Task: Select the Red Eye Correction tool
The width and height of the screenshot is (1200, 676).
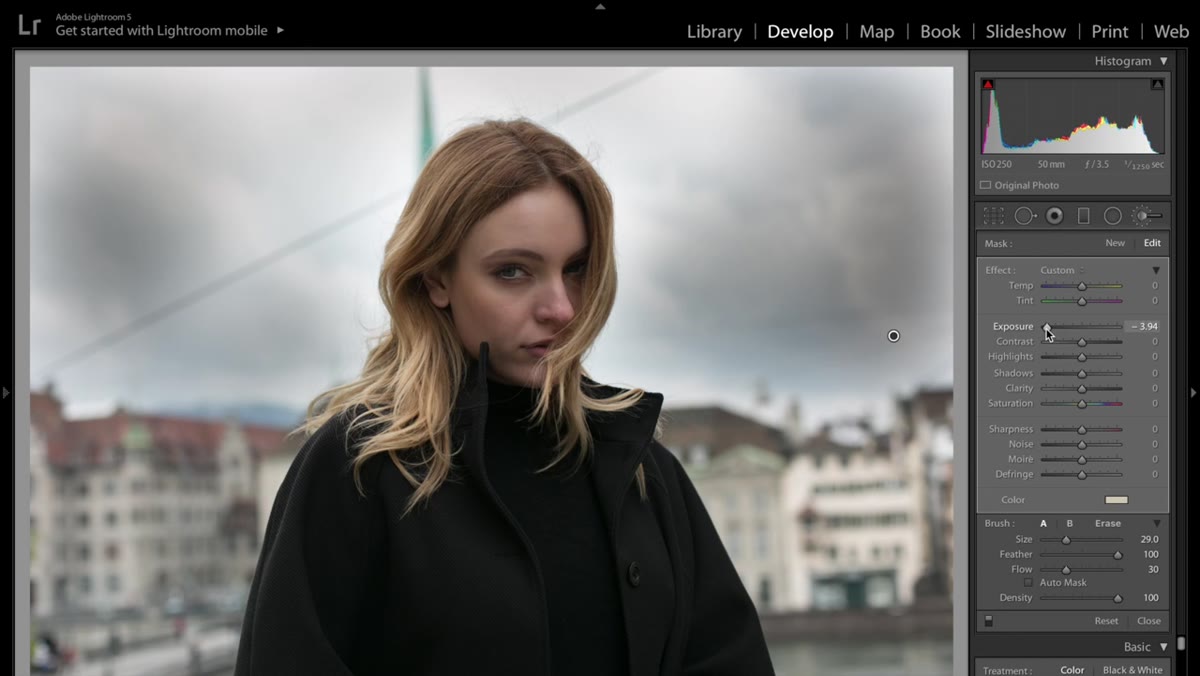Action: (x=1054, y=216)
